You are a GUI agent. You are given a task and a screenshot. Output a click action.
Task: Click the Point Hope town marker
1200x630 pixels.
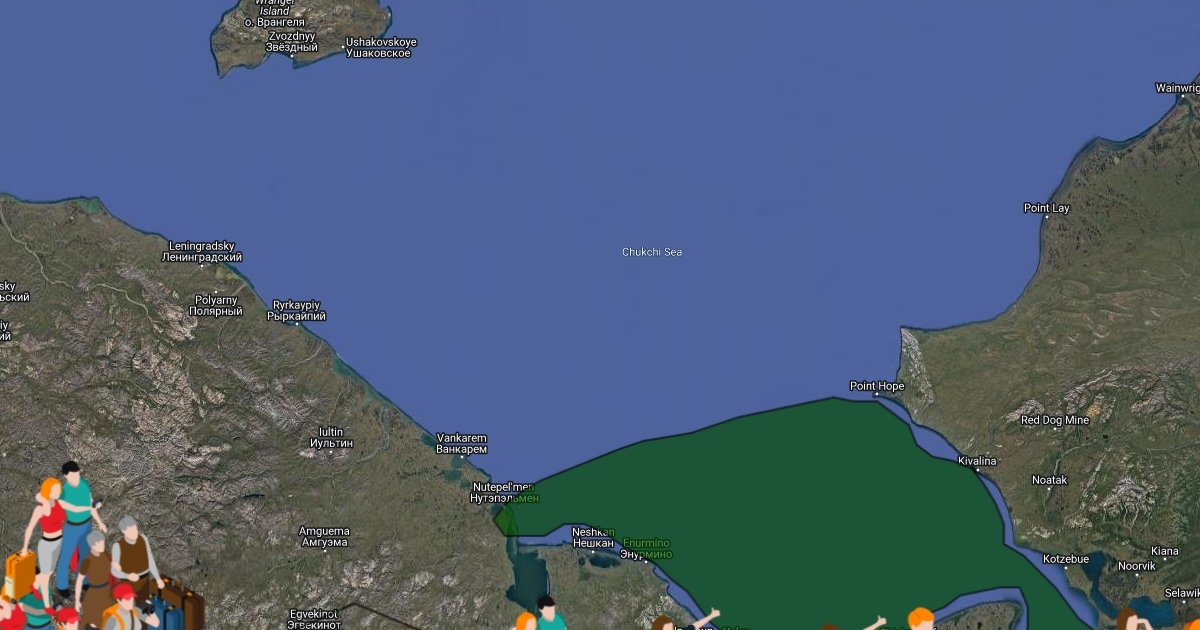877,394
